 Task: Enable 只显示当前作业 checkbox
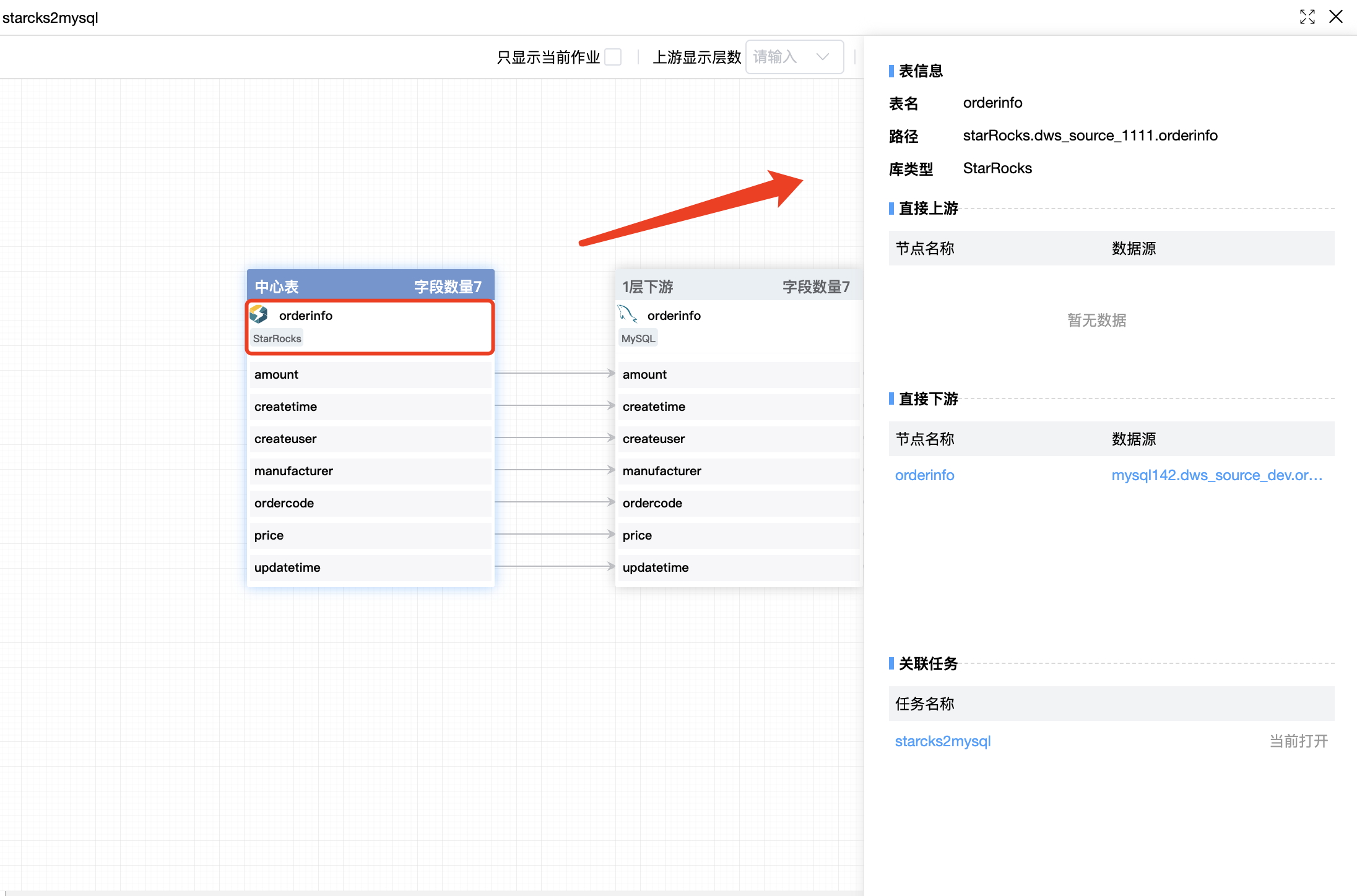pos(613,57)
